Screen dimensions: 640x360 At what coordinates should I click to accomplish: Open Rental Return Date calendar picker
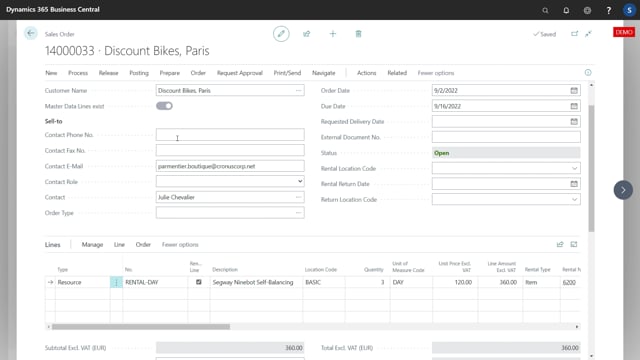pyautogui.click(x=574, y=184)
